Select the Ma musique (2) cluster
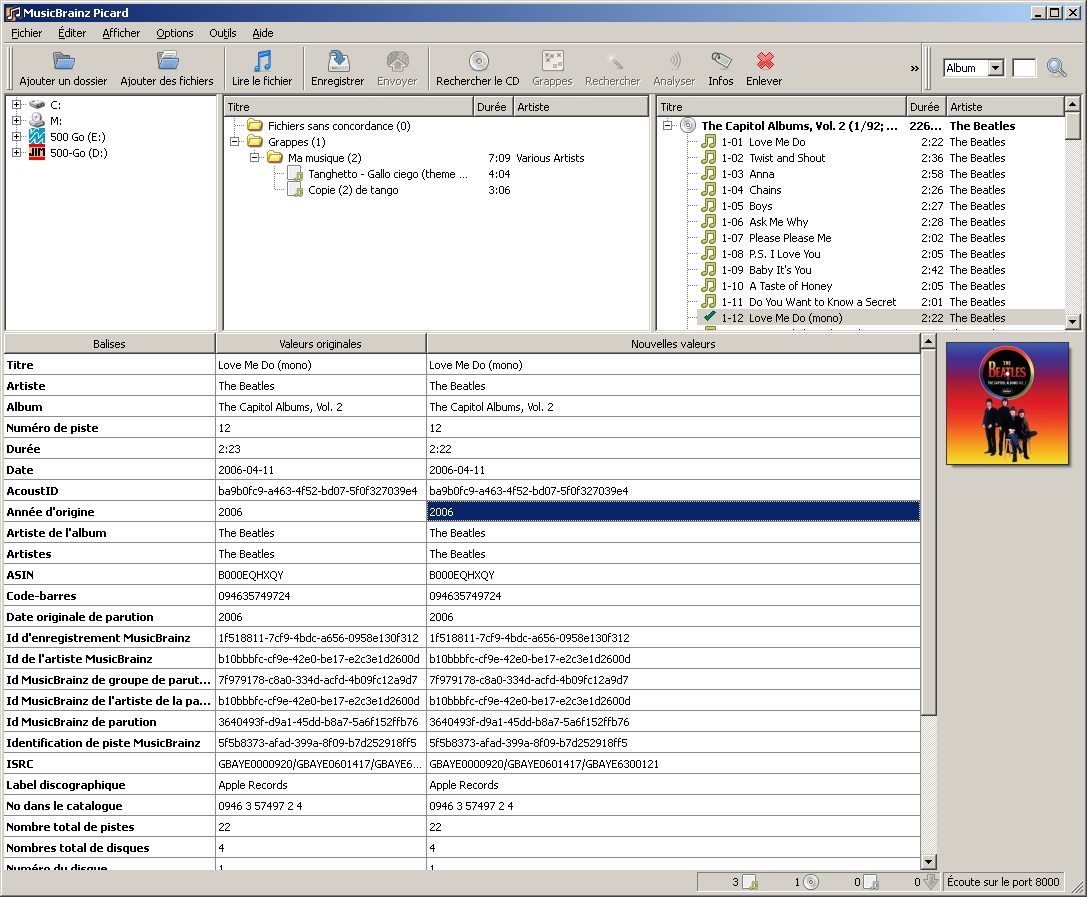Screen dimensions: 1087x897 coord(324,157)
